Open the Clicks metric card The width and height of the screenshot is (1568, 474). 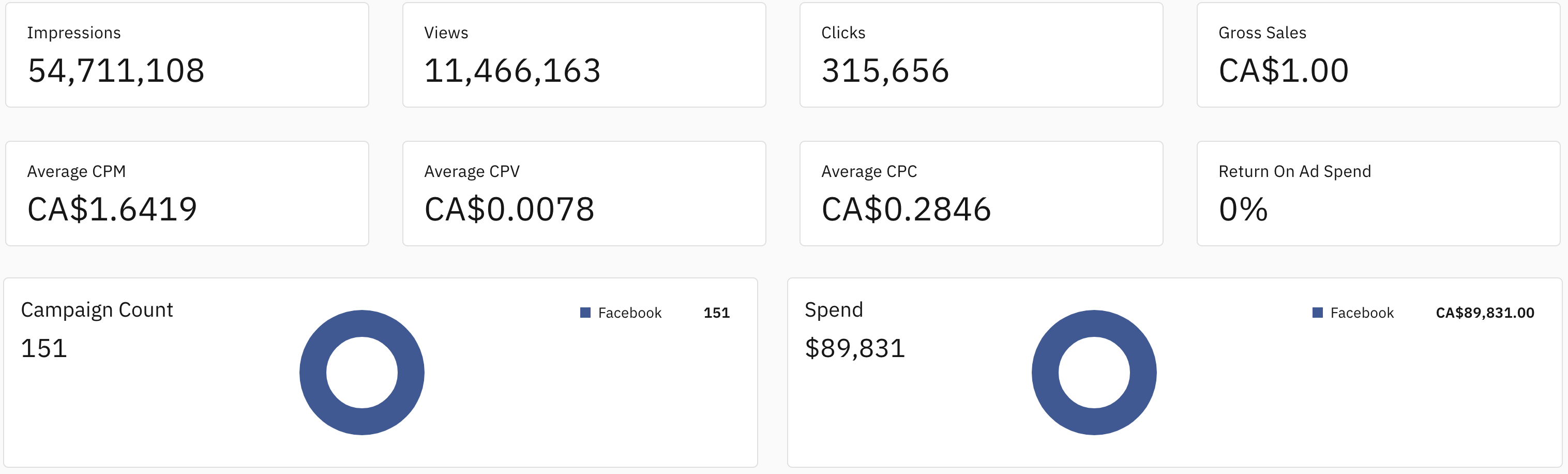(981, 55)
